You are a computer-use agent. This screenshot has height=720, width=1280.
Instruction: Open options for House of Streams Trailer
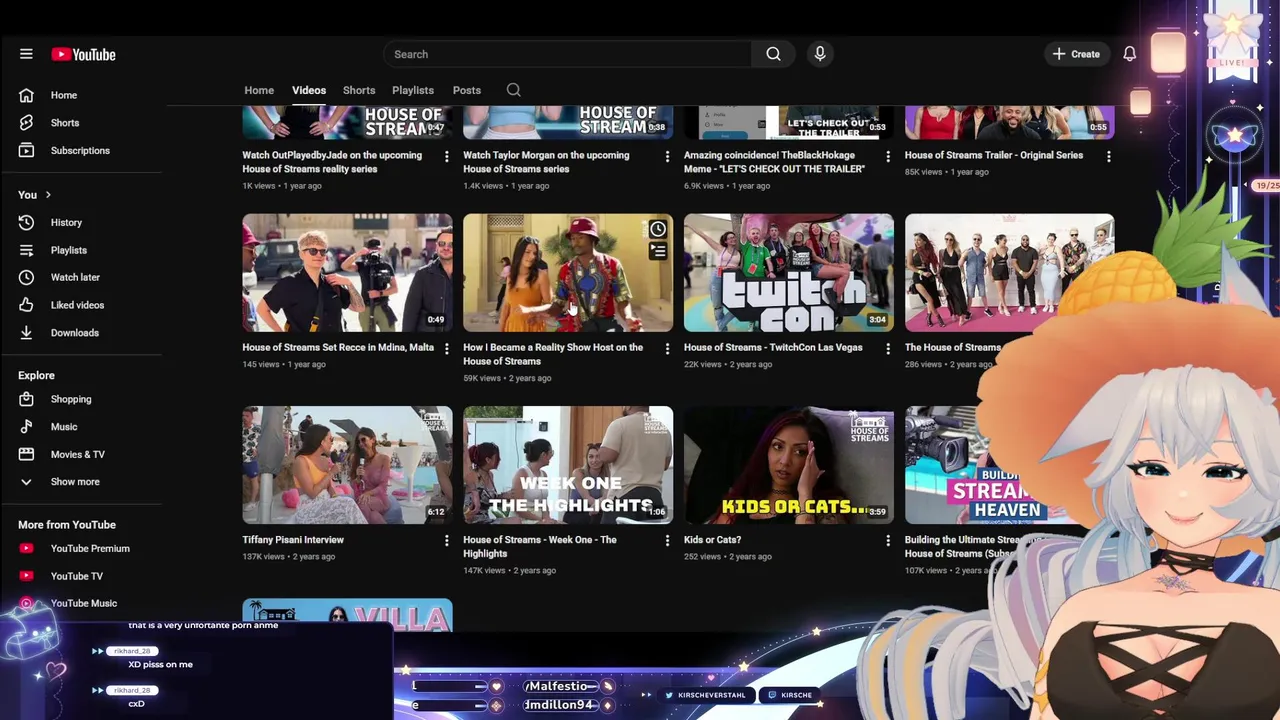click(x=1108, y=156)
